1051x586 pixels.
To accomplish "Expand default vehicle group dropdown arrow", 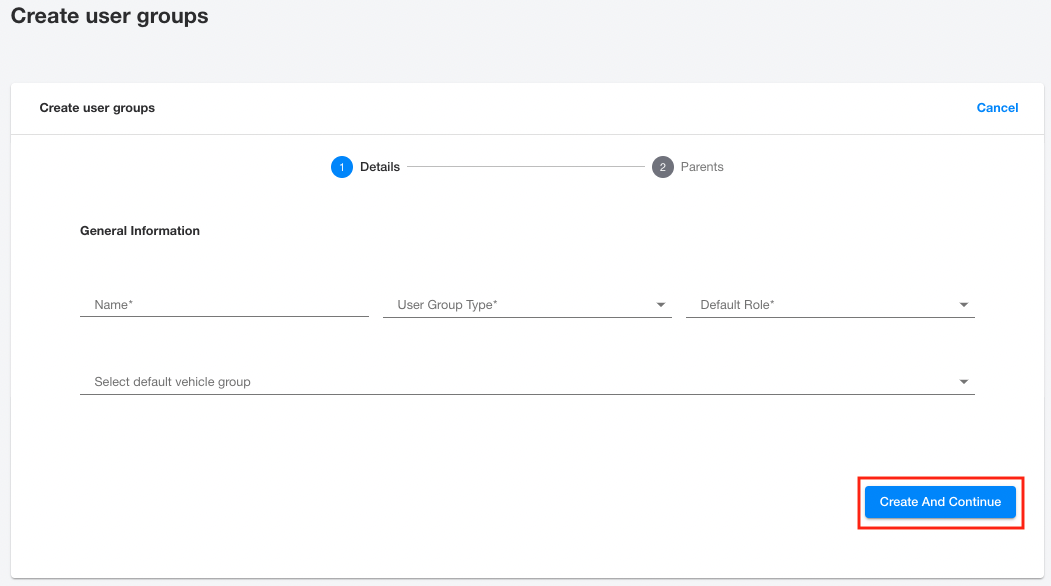I will pyautogui.click(x=964, y=382).
